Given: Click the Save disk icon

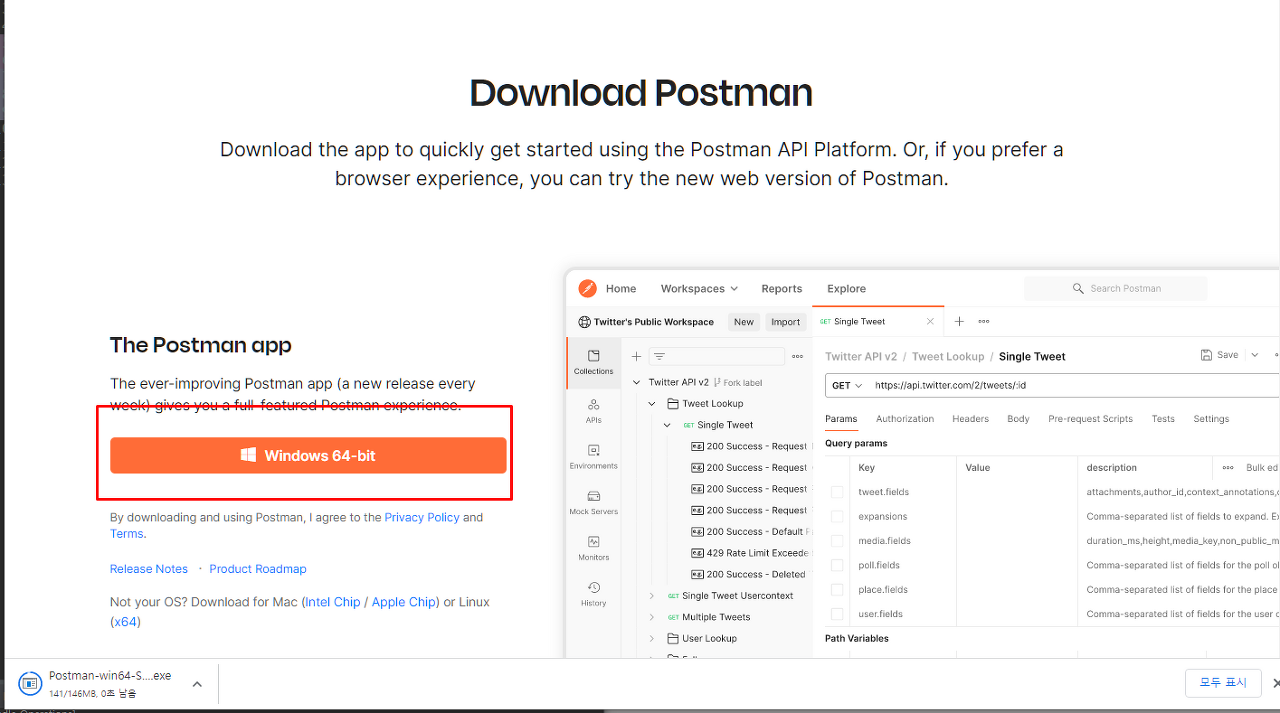Looking at the screenshot, I should pyautogui.click(x=1206, y=355).
